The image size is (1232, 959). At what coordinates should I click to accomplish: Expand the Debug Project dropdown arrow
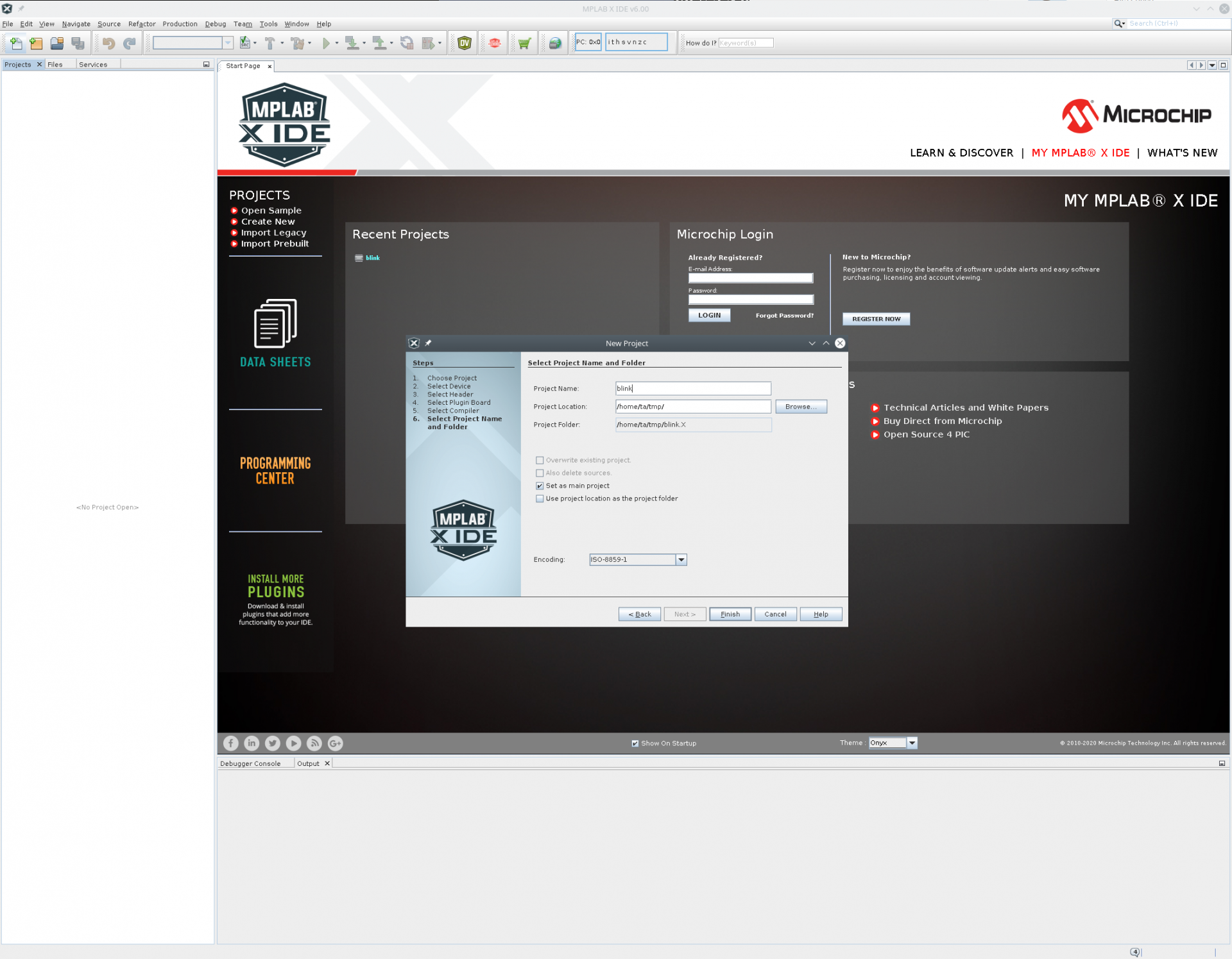click(x=440, y=43)
